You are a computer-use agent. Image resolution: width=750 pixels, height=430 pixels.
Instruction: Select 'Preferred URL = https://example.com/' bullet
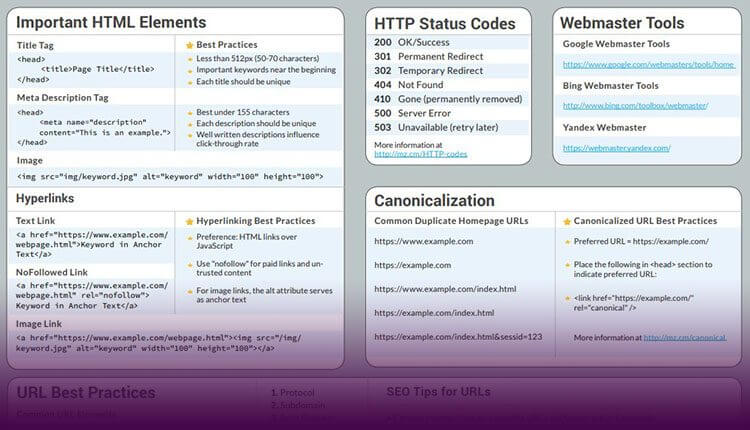pyautogui.click(x=641, y=242)
